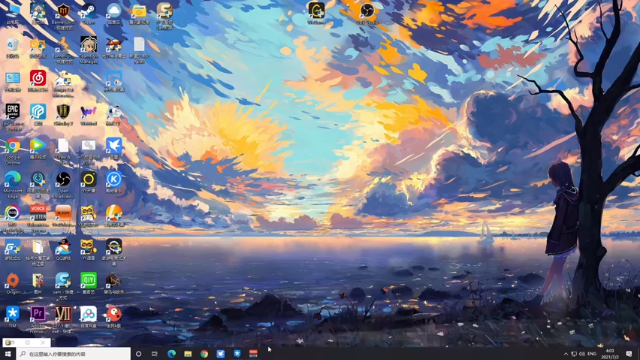Open the gold shield game shortcut
640x360 pixels.
click(x=63, y=114)
